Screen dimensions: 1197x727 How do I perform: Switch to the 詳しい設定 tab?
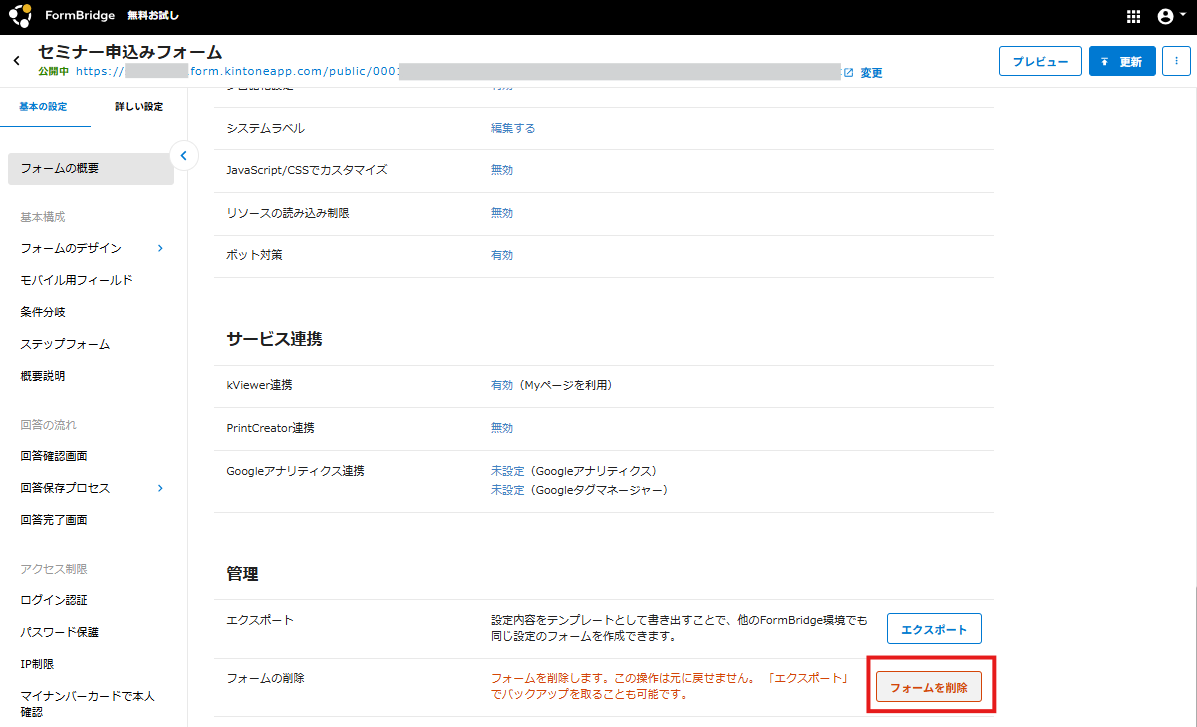pyautogui.click(x=138, y=107)
